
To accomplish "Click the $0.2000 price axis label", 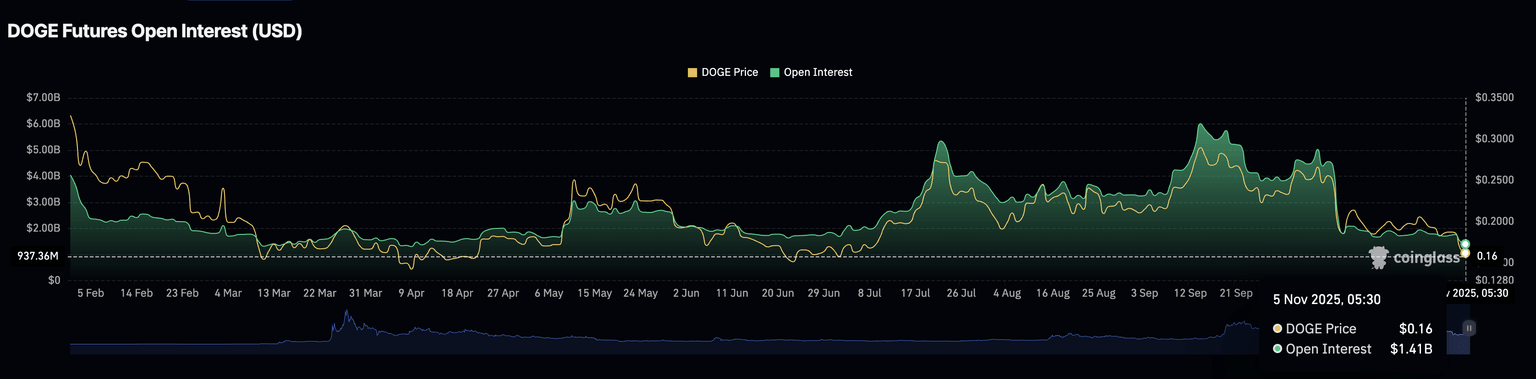I will 1494,221.
